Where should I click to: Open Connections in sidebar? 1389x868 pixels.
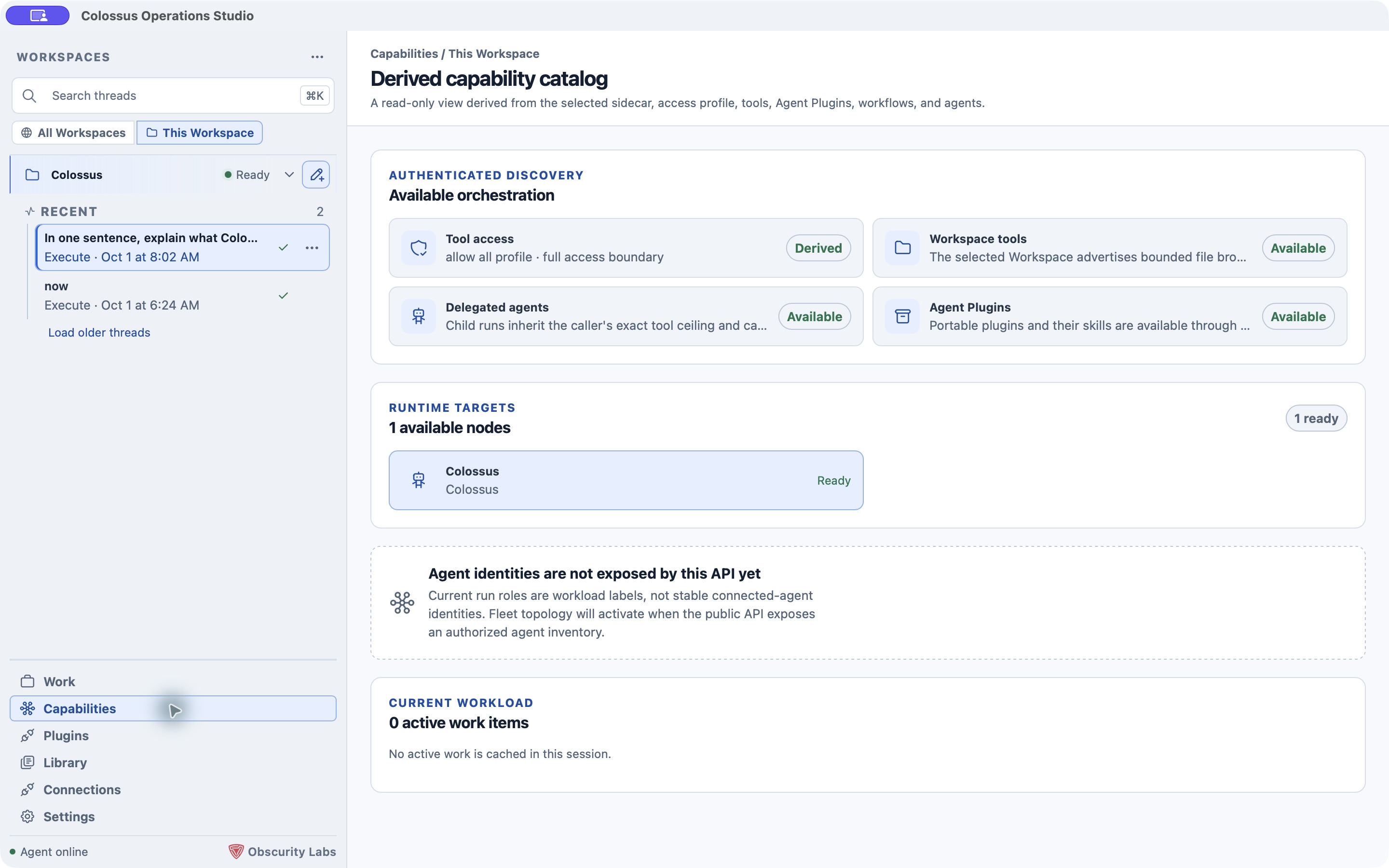(173, 789)
